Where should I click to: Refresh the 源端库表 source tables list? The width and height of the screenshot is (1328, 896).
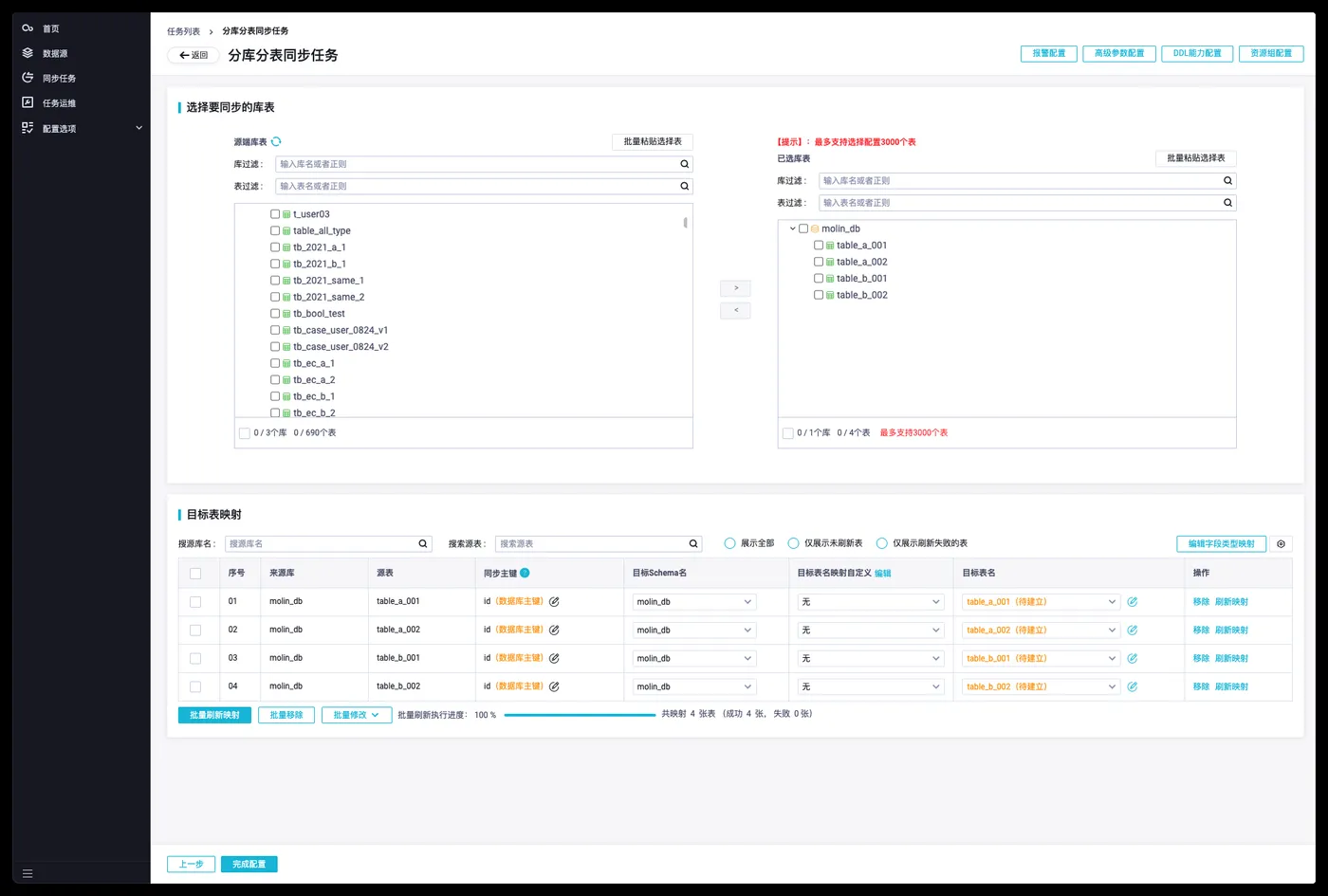276,141
